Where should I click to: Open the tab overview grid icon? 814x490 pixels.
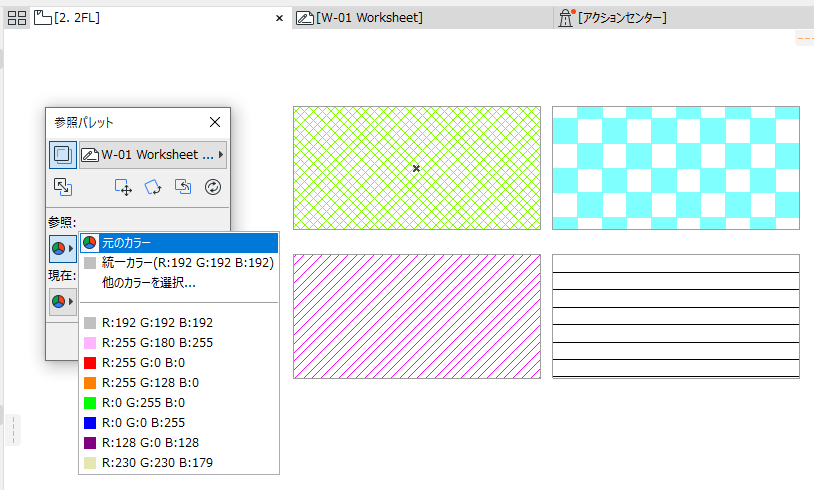[17, 18]
